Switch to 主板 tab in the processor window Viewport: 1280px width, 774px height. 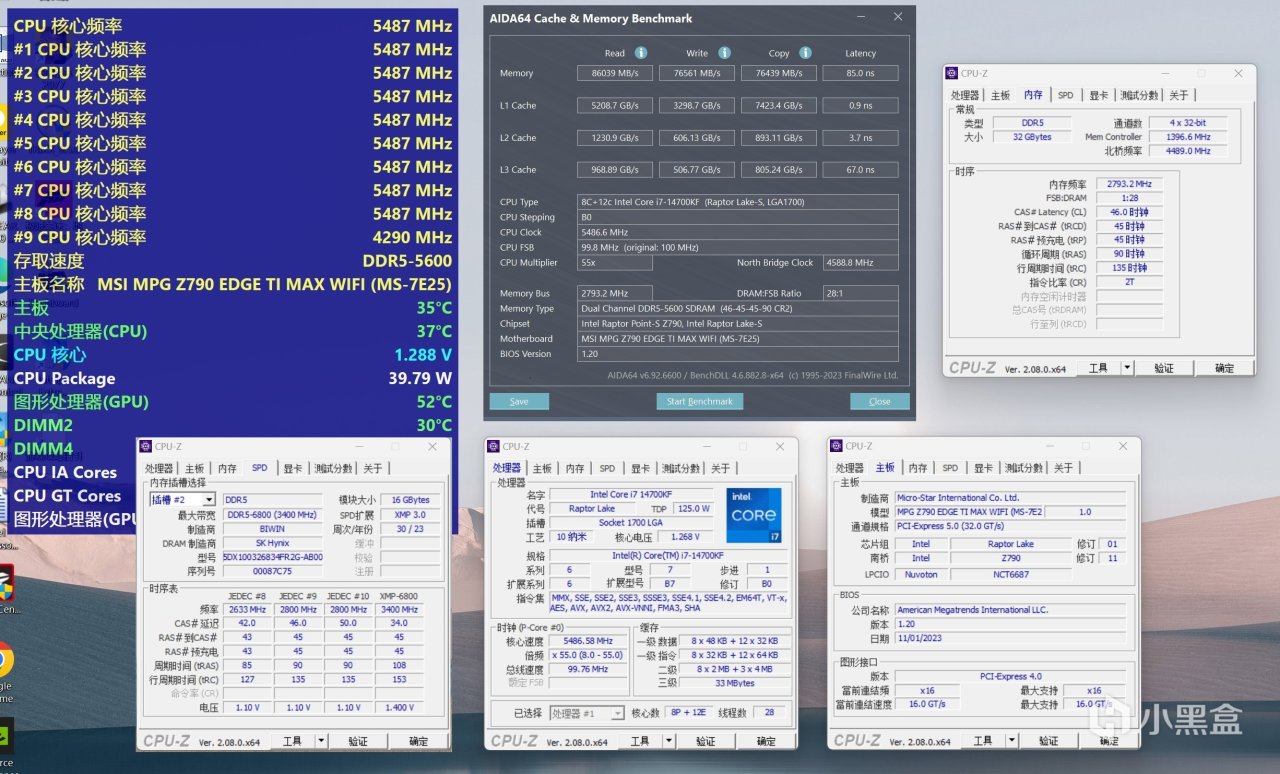(x=542, y=468)
